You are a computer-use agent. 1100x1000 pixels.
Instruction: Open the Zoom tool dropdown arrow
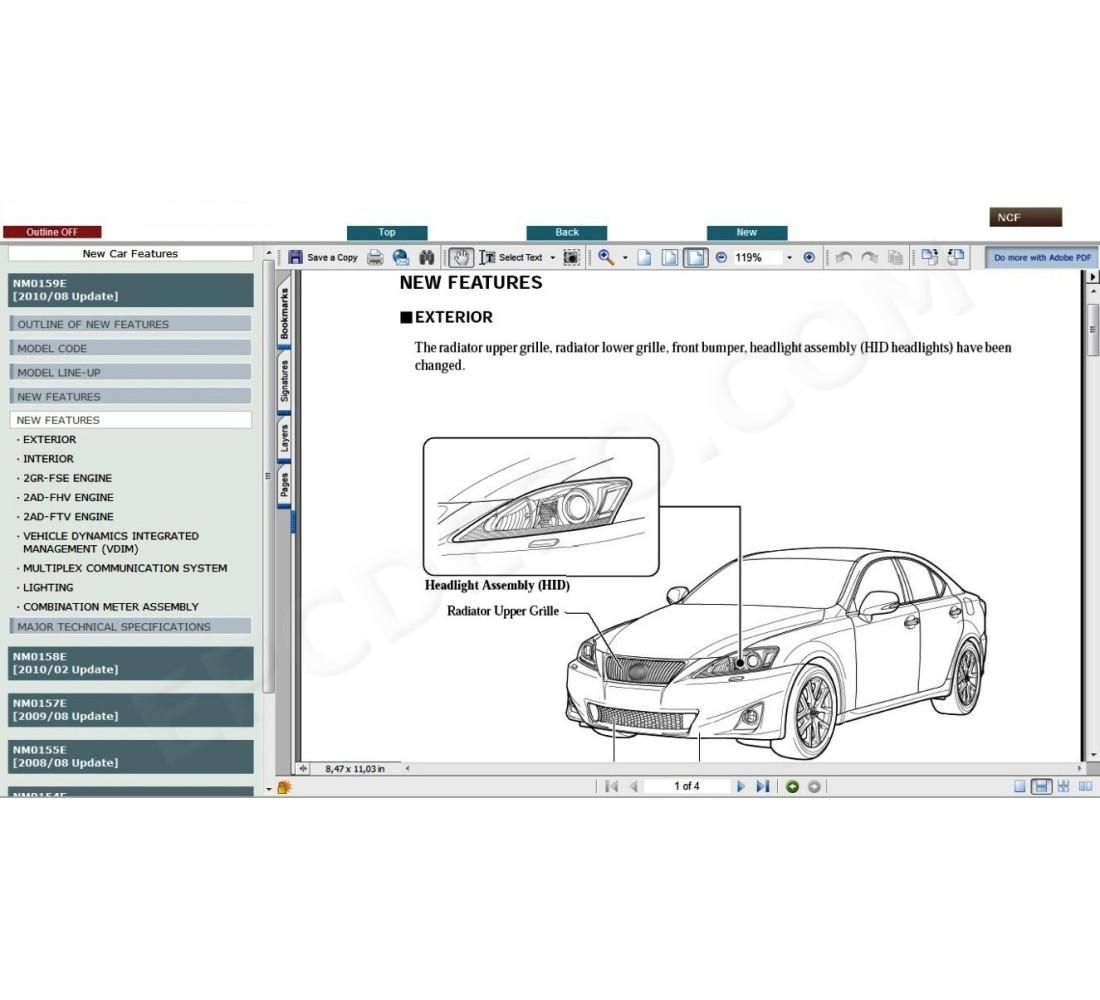click(x=625, y=258)
